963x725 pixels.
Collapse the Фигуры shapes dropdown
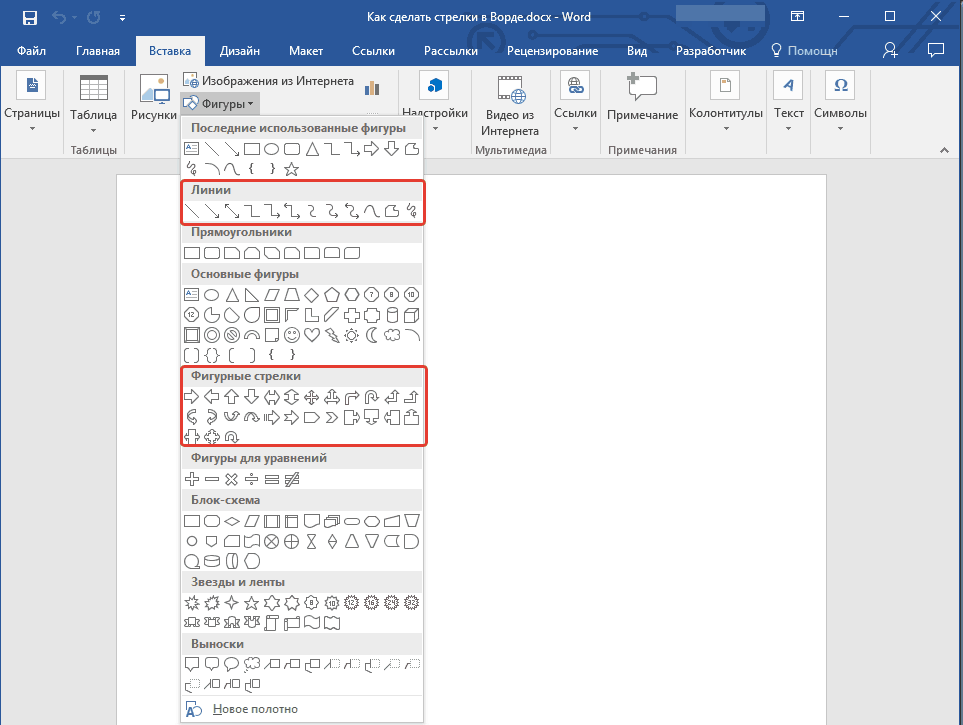(220, 102)
